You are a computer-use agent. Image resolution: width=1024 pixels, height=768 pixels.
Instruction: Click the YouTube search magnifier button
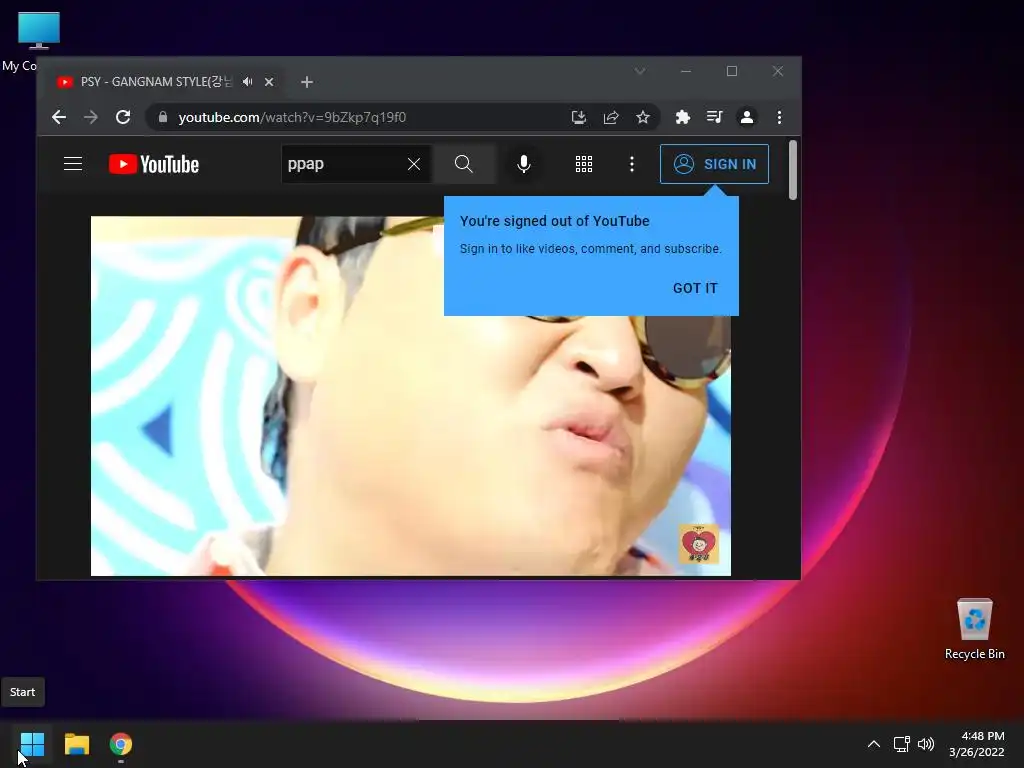point(464,164)
